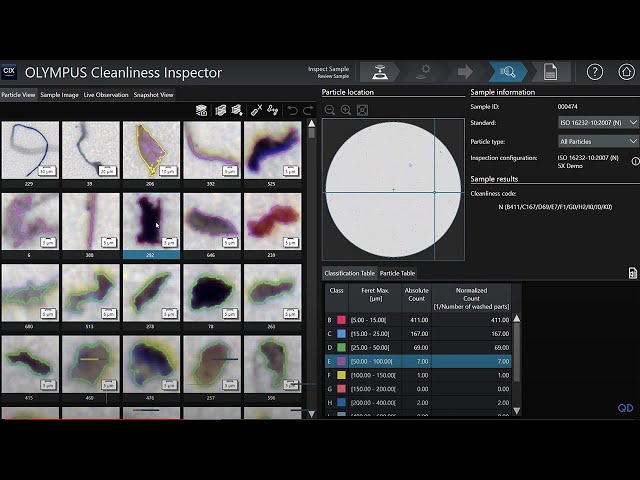
Task: Click the export table icon right of Particle Table
Action: click(632, 273)
